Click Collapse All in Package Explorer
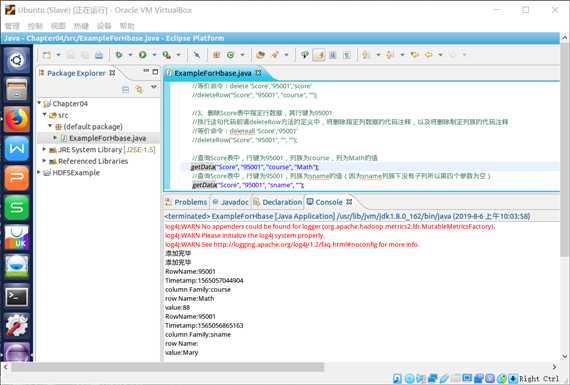Screen dimensions: 570x385 (x=125, y=89)
